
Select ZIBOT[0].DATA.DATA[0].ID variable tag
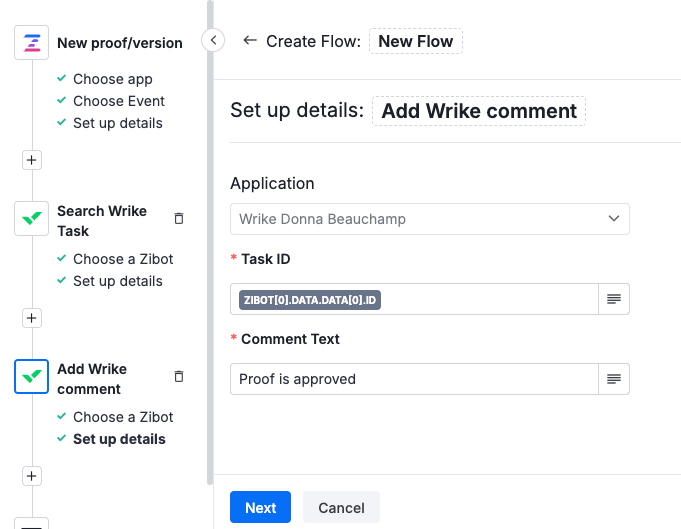[310, 300]
